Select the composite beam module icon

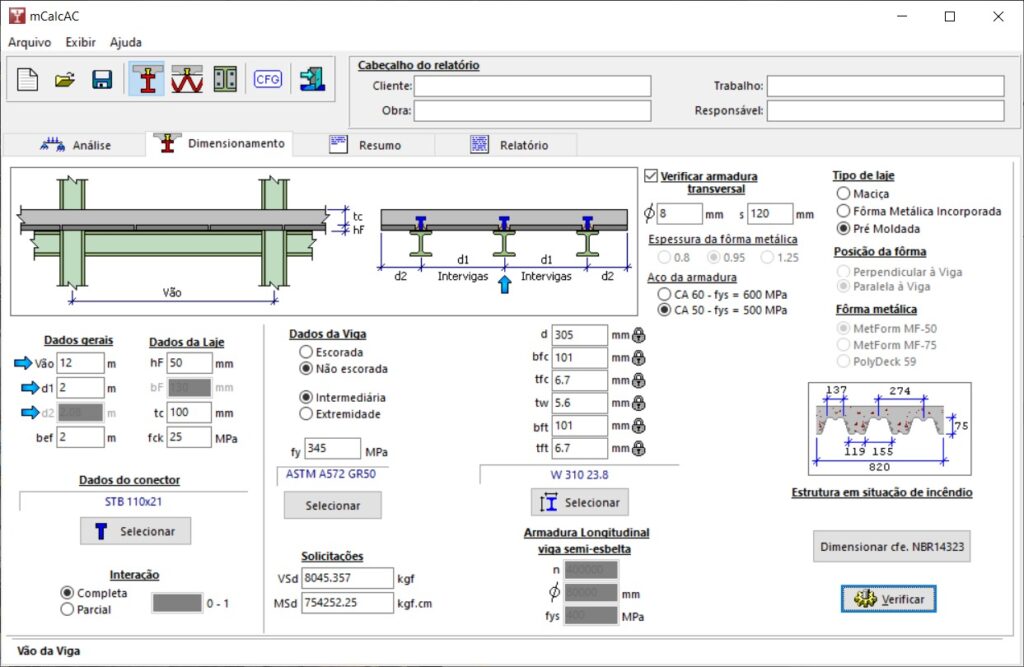pyautogui.click(x=148, y=80)
